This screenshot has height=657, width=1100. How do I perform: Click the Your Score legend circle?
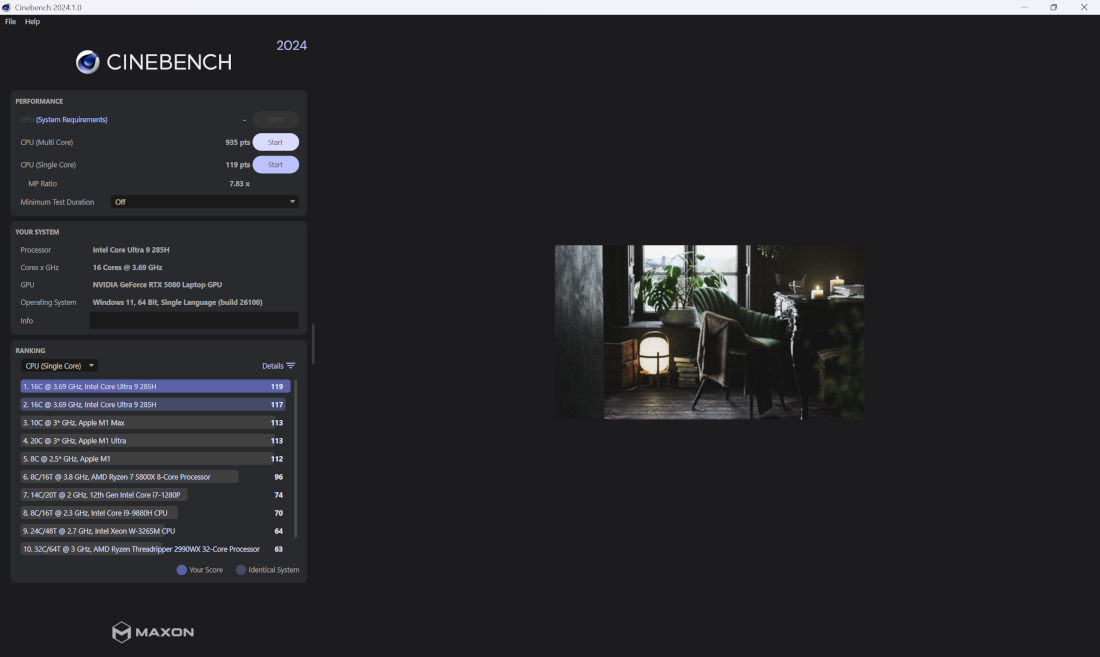click(182, 570)
